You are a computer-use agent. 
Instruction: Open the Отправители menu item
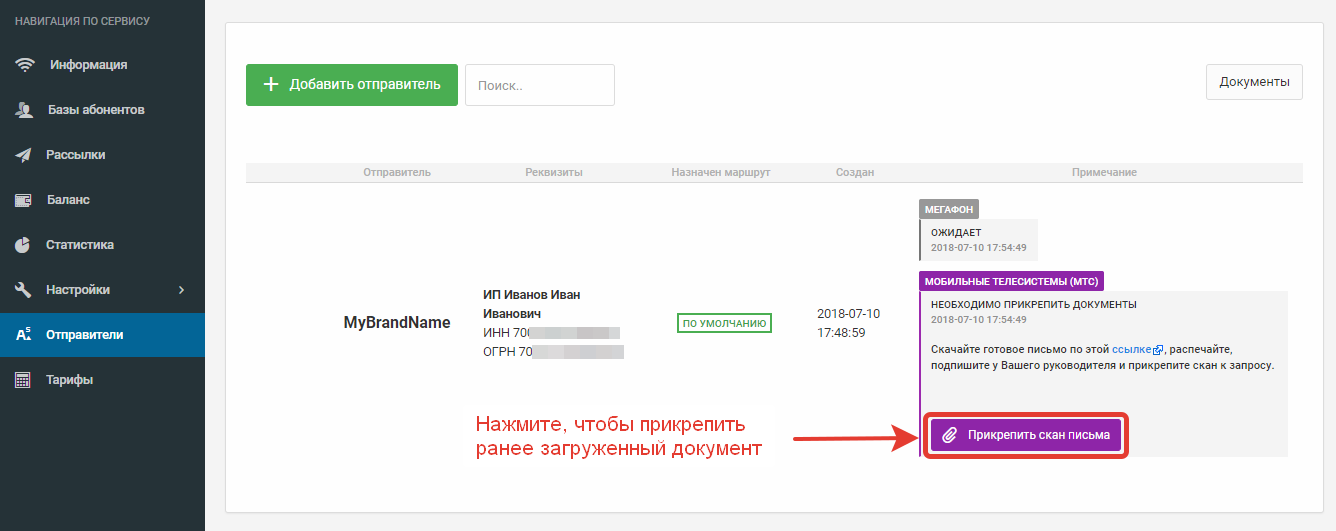(84, 335)
